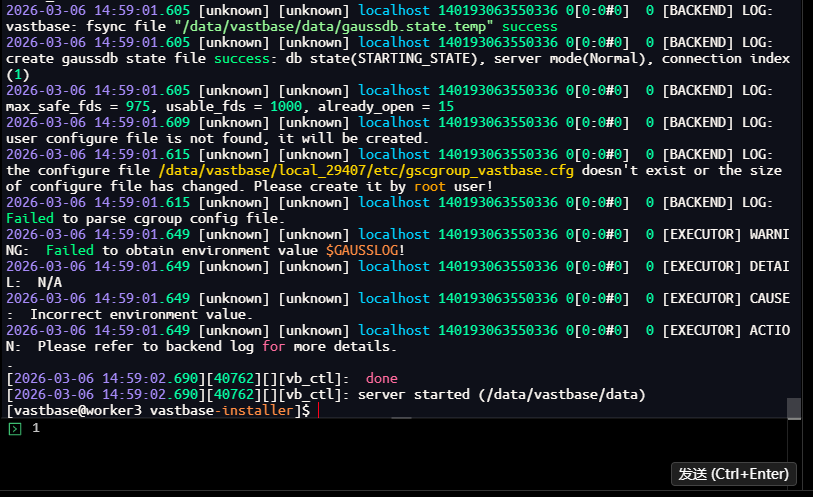Click the 14:59:01.609 log timestamp

tap(98, 122)
